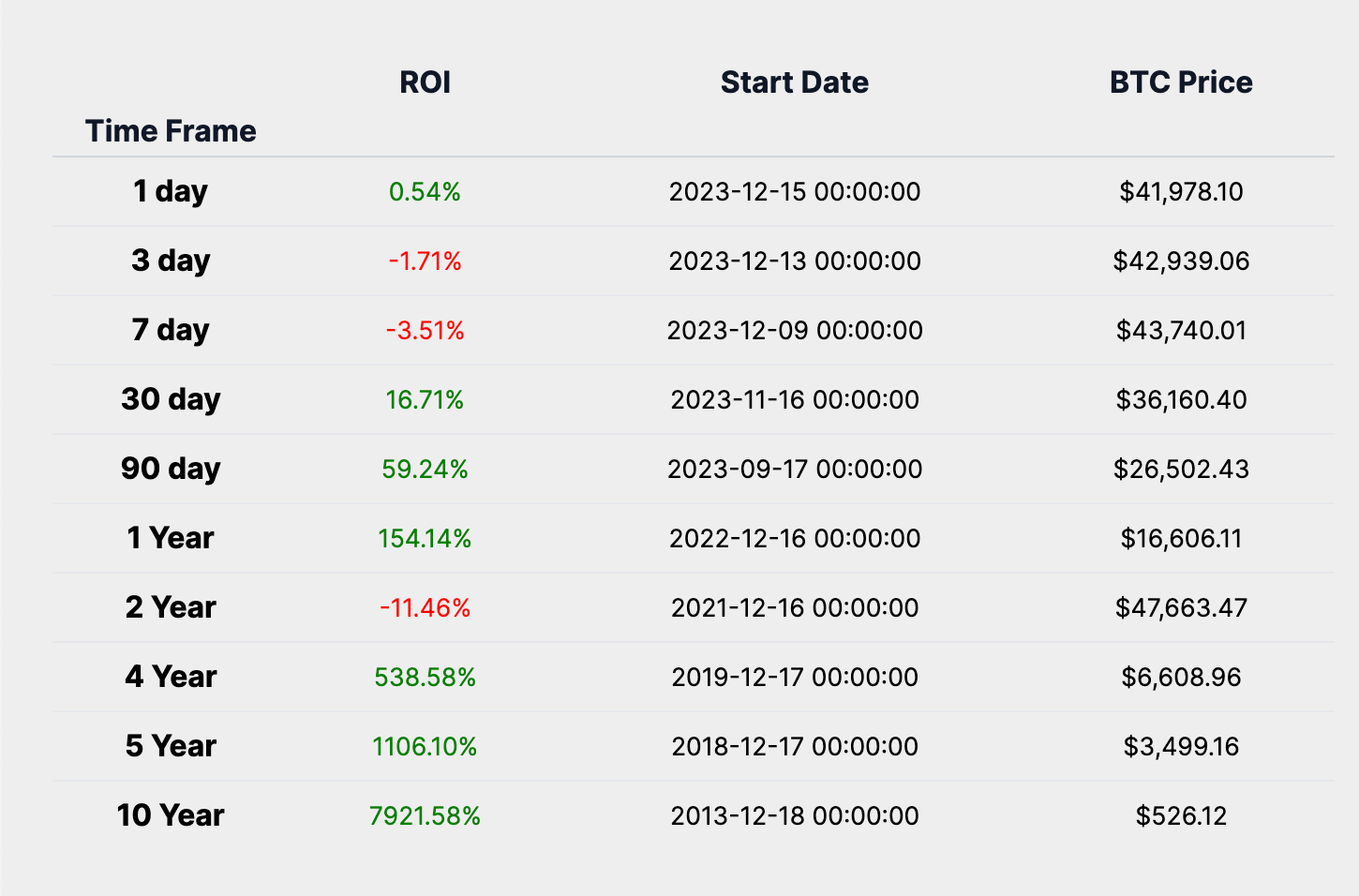Click the $526.12 BTC price cell
1359x896 pixels.
[1181, 816]
